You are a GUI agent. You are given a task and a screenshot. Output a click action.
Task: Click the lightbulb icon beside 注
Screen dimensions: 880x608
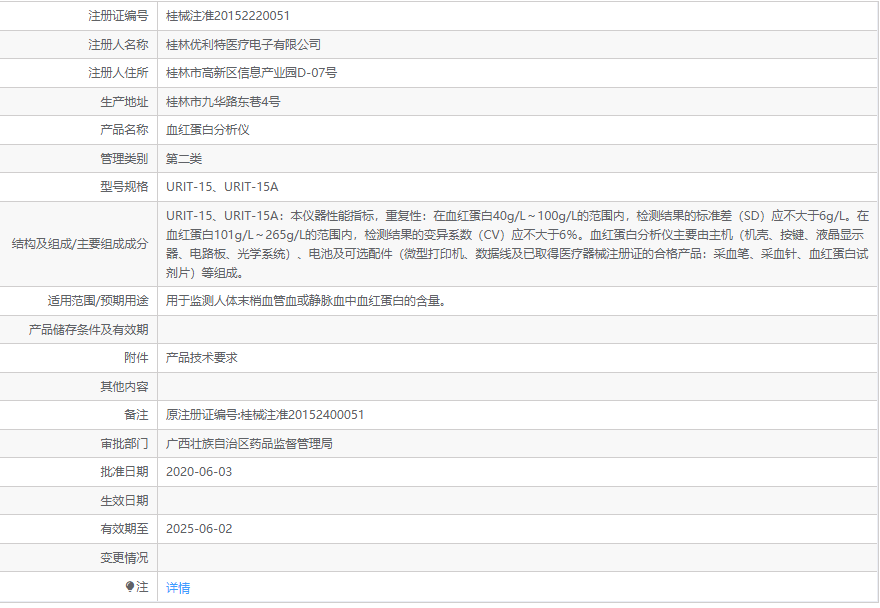point(130,586)
